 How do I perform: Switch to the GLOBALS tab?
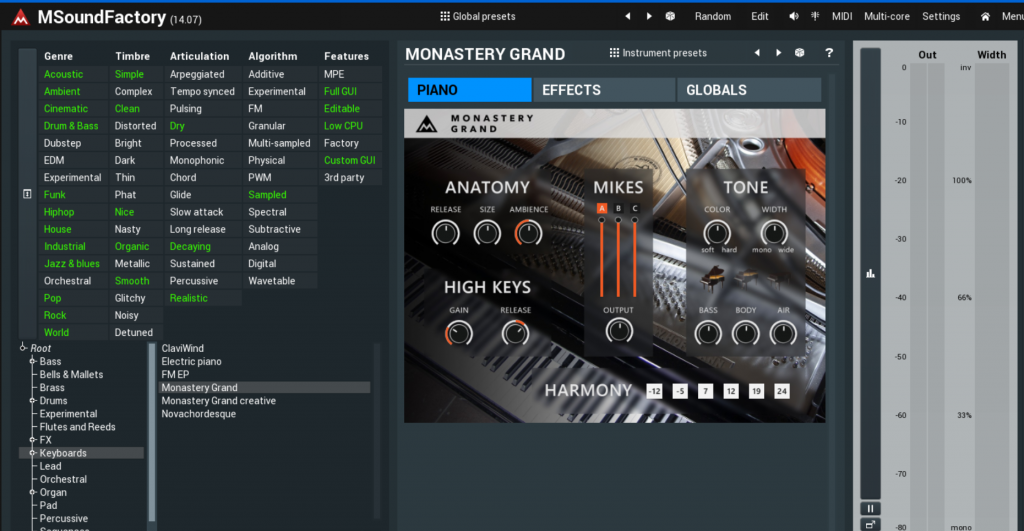tap(748, 89)
